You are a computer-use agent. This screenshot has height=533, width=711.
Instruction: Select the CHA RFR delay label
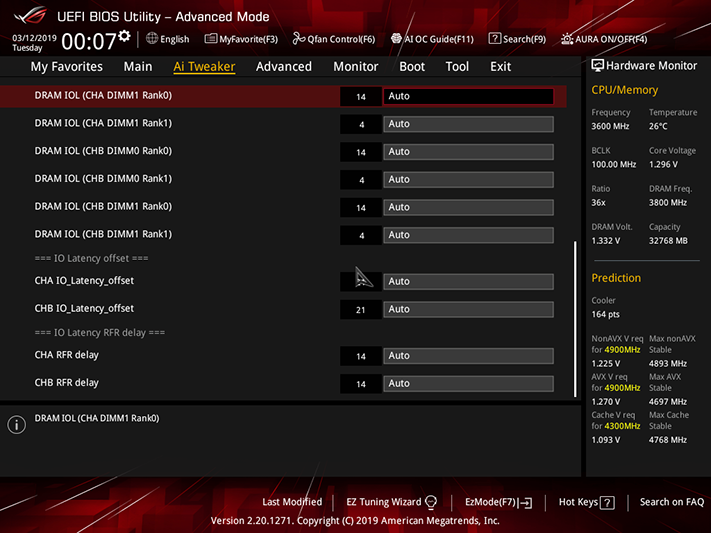point(67,355)
